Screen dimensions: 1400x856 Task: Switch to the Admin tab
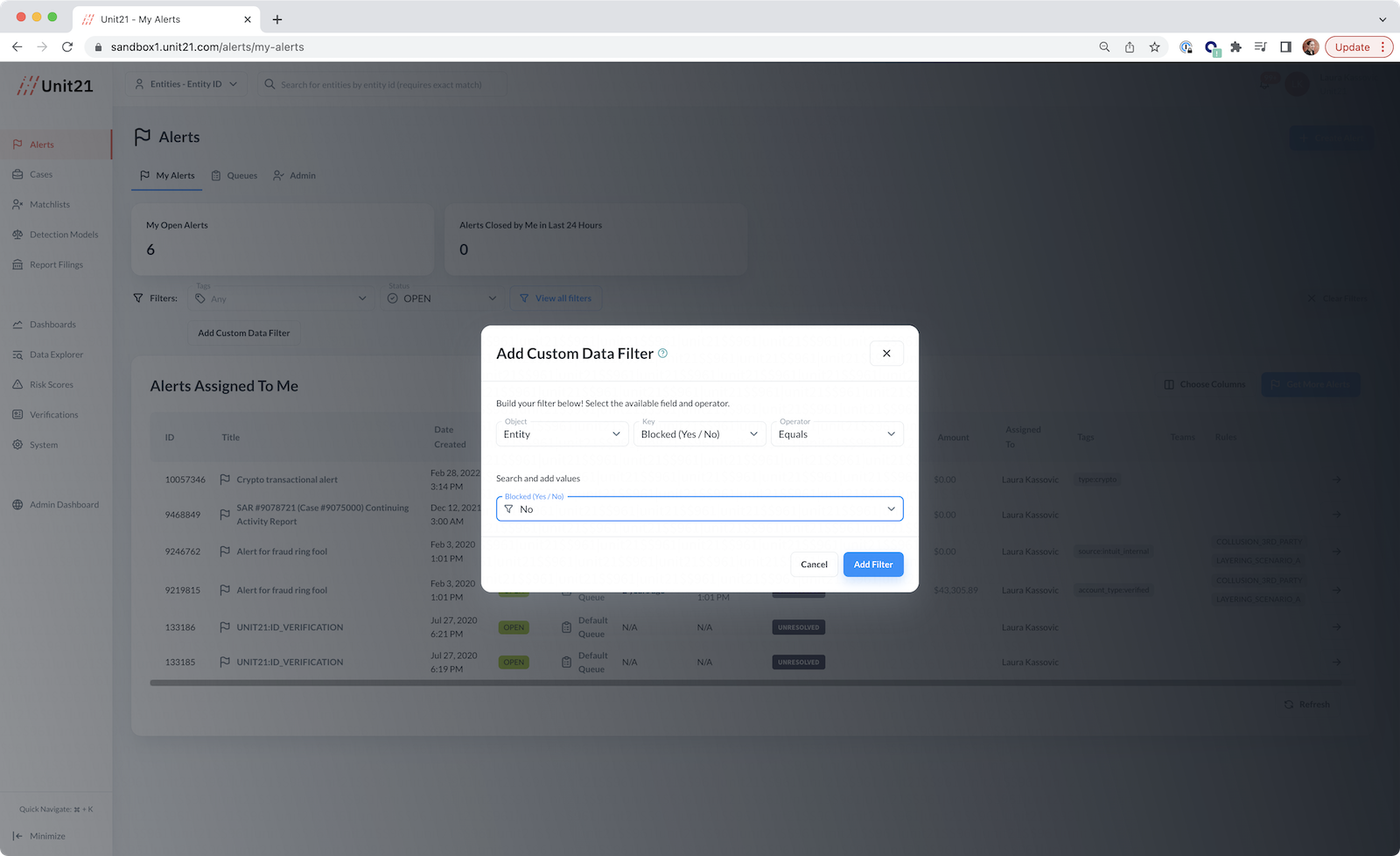pos(294,176)
